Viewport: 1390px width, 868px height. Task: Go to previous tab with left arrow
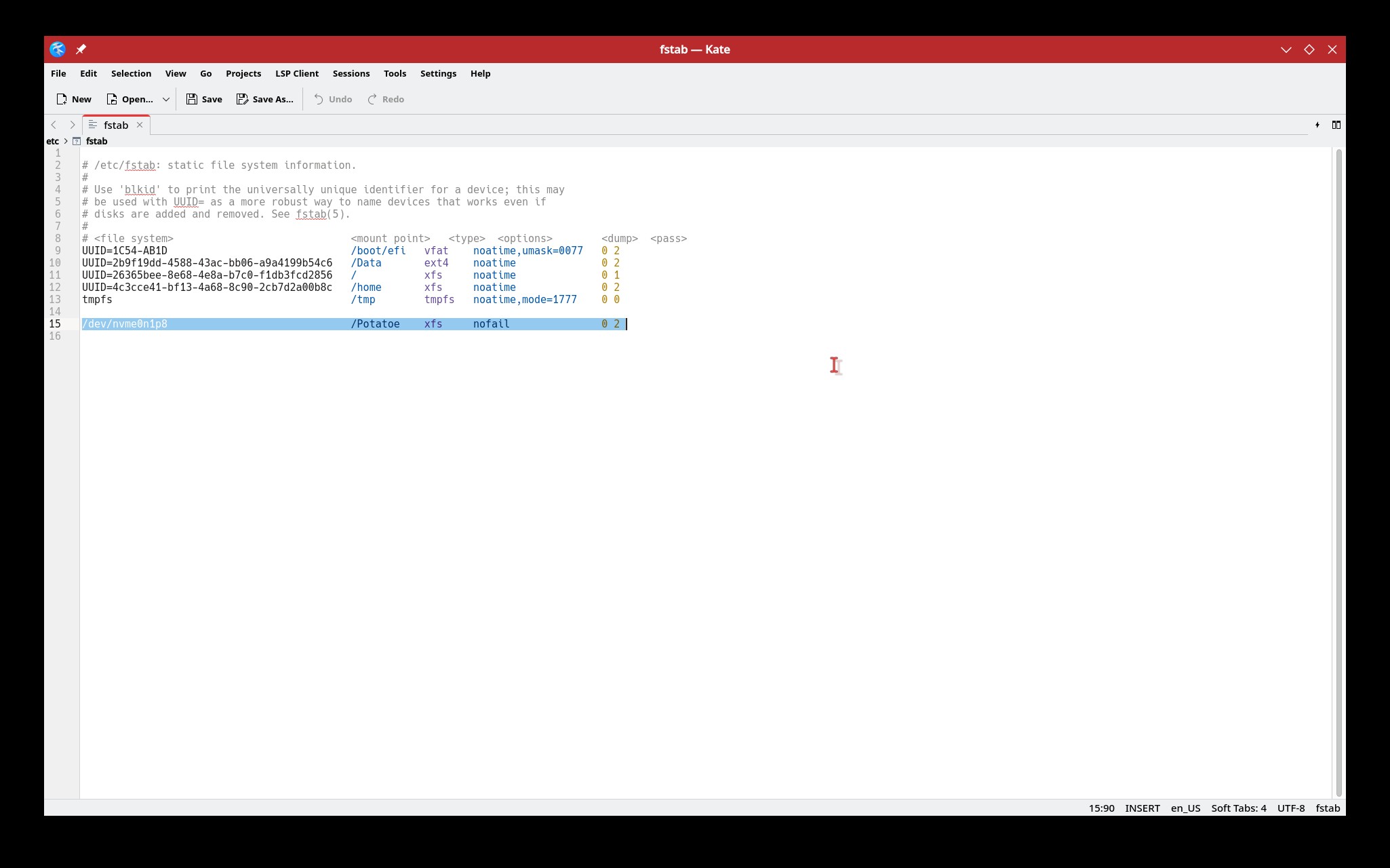click(x=54, y=125)
